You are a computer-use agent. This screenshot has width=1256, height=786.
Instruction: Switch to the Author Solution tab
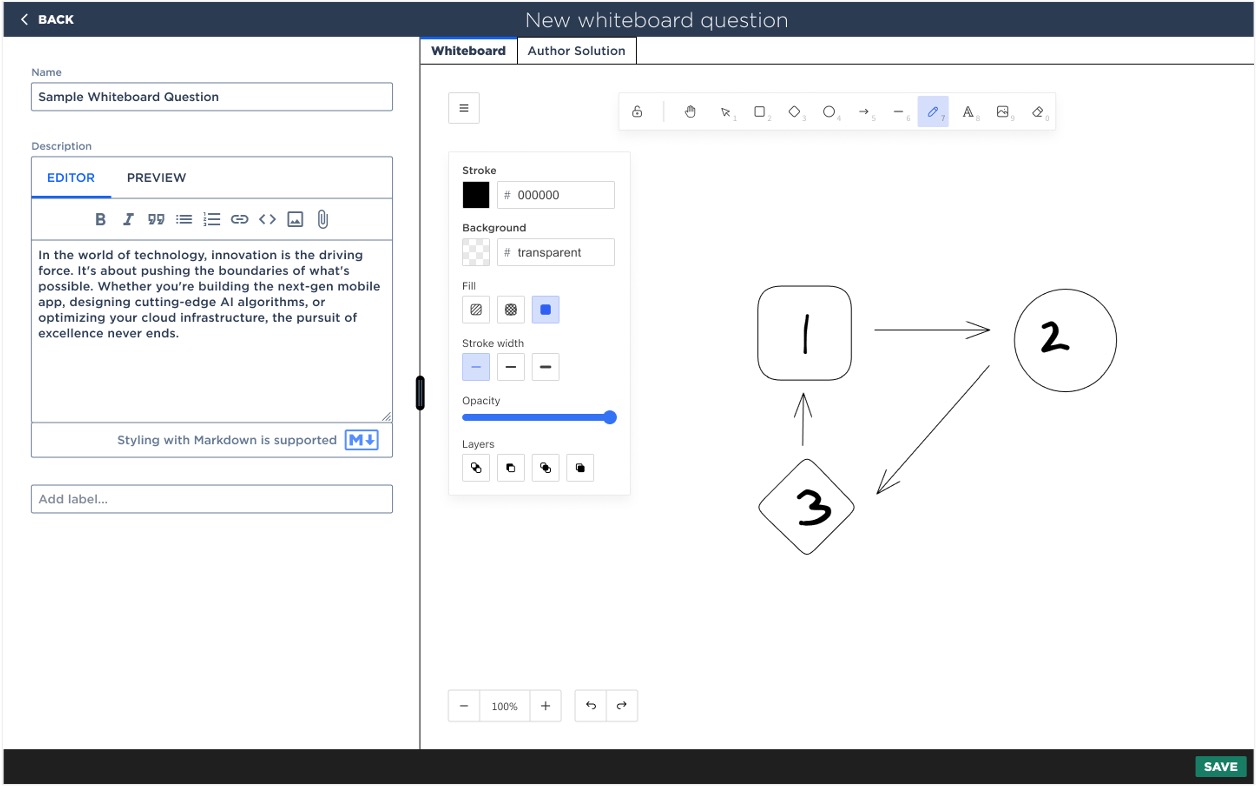576,51
